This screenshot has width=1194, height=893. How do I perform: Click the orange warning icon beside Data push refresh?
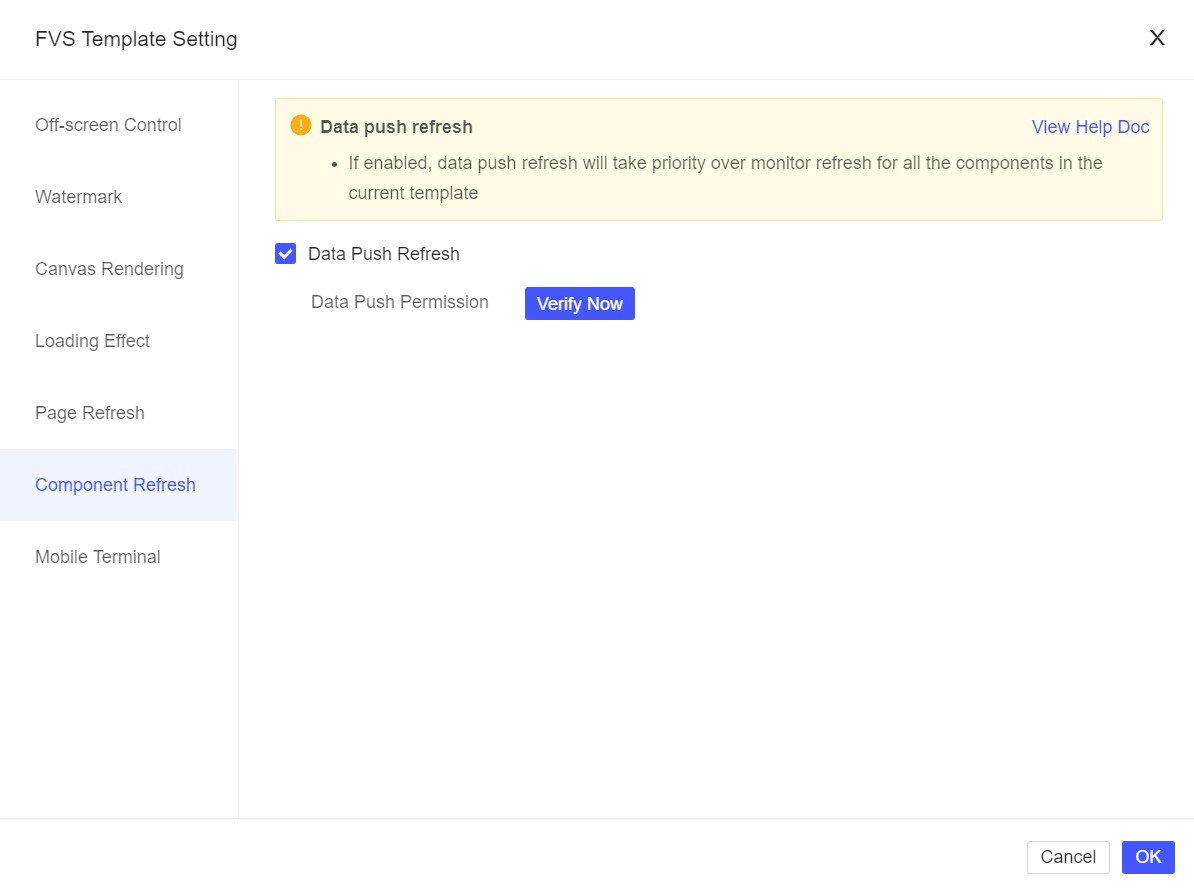[300, 126]
